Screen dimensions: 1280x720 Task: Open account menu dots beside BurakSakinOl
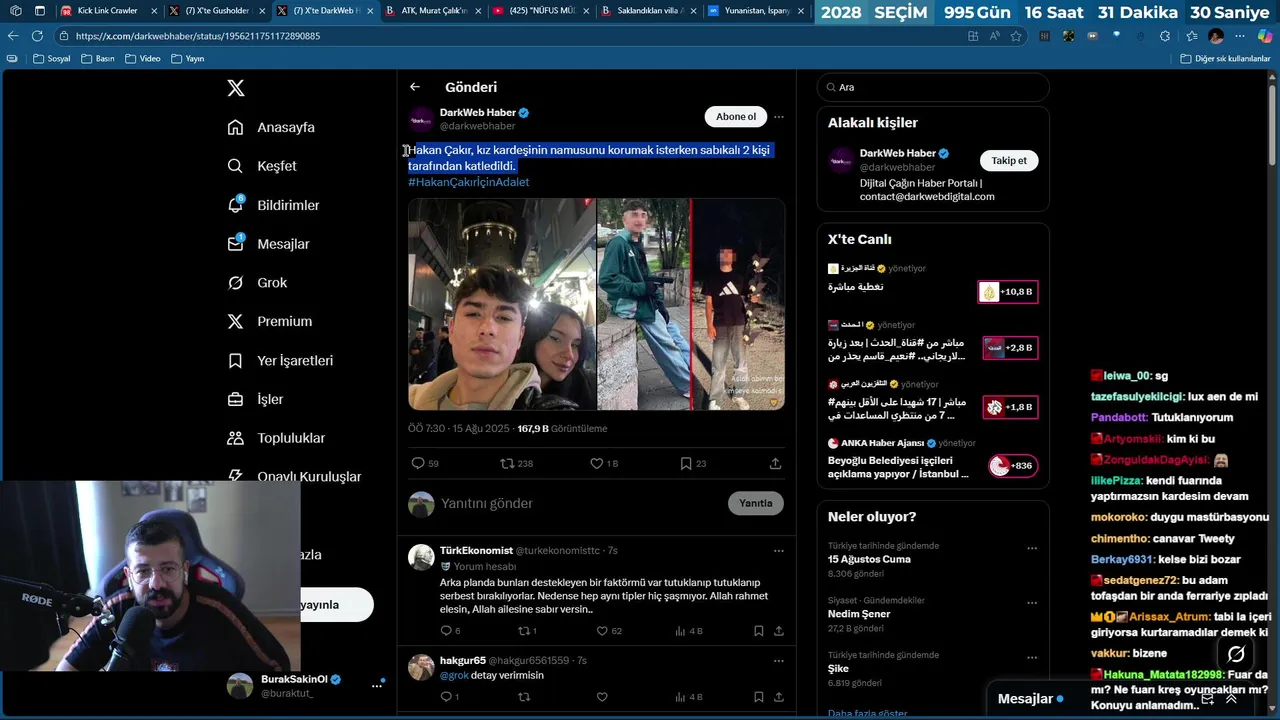click(x=377, y=685)
